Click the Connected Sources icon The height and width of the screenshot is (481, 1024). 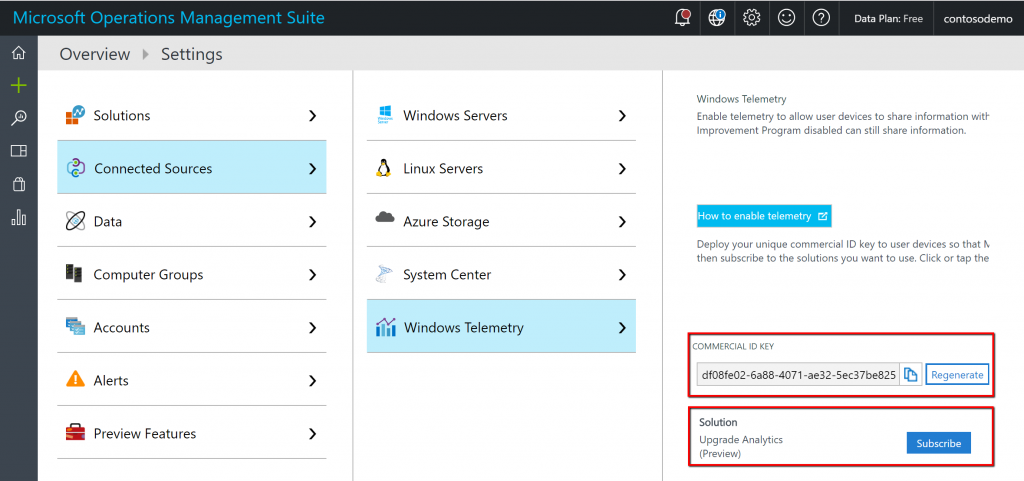(x=76, y=168)
